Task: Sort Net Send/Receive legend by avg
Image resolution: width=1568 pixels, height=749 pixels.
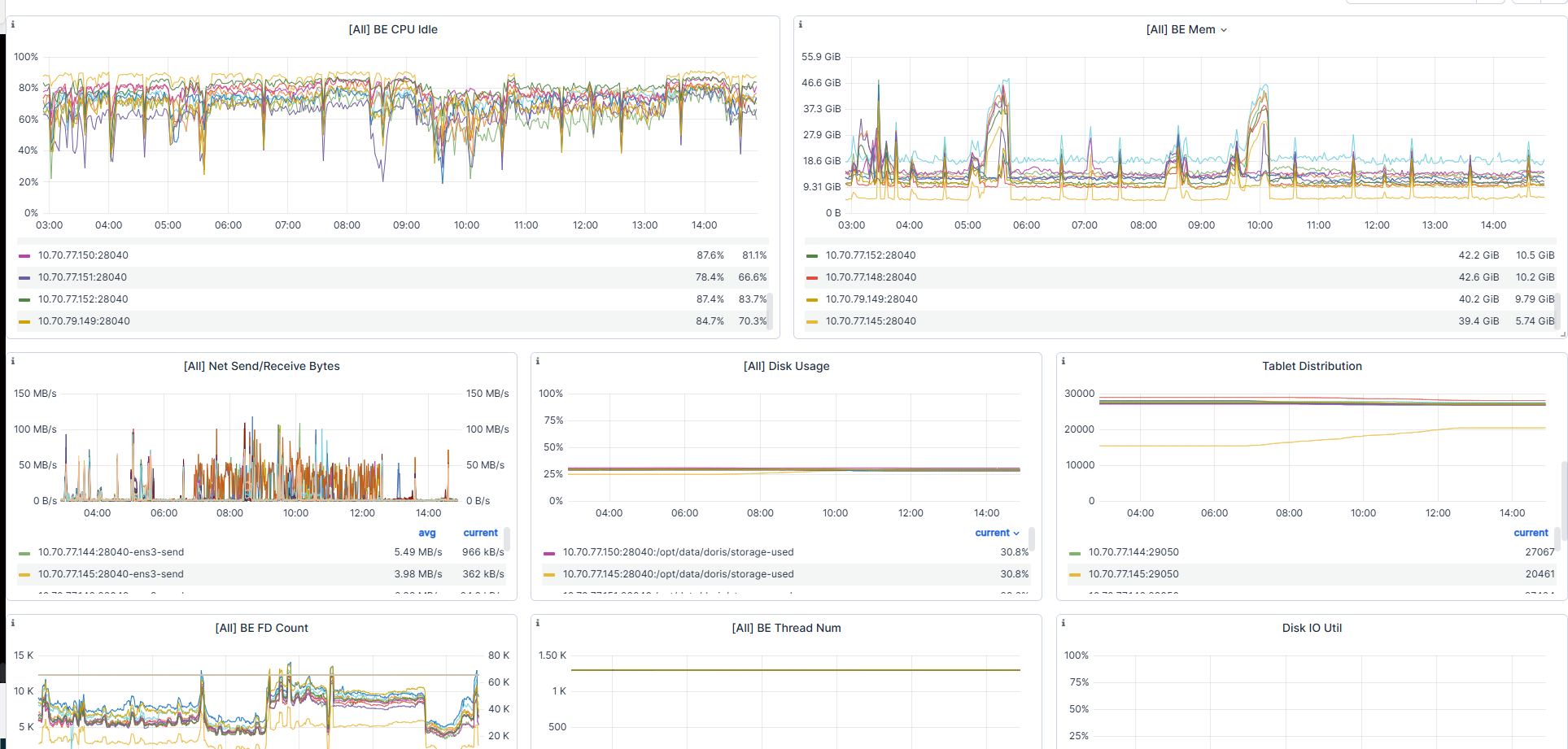Action: tap(427, 533)
